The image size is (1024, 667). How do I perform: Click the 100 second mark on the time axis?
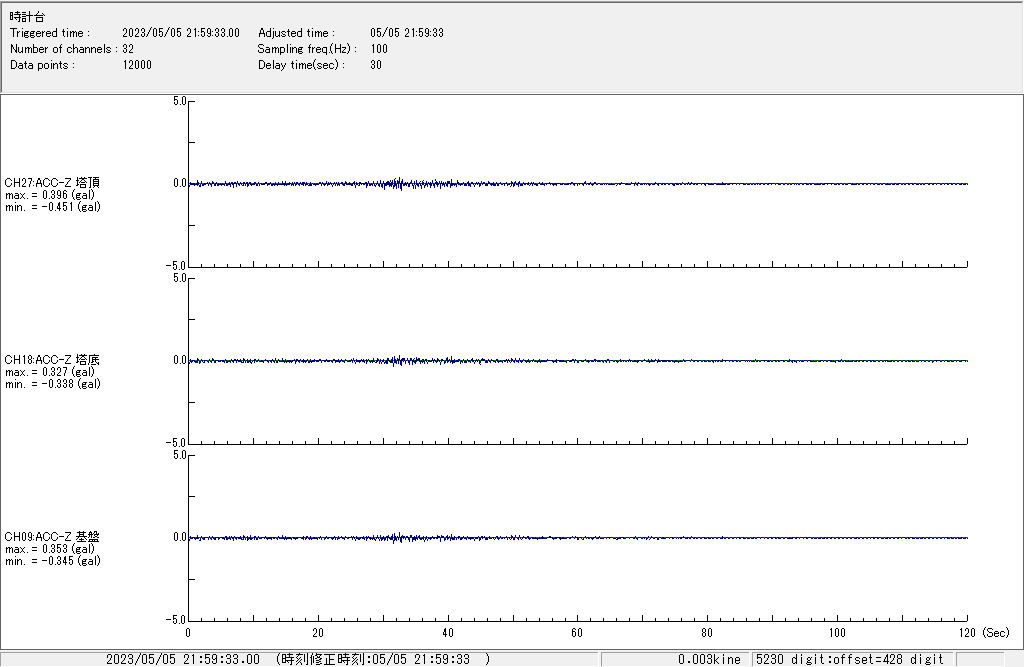pyautogui.click(x=837, y=633)
